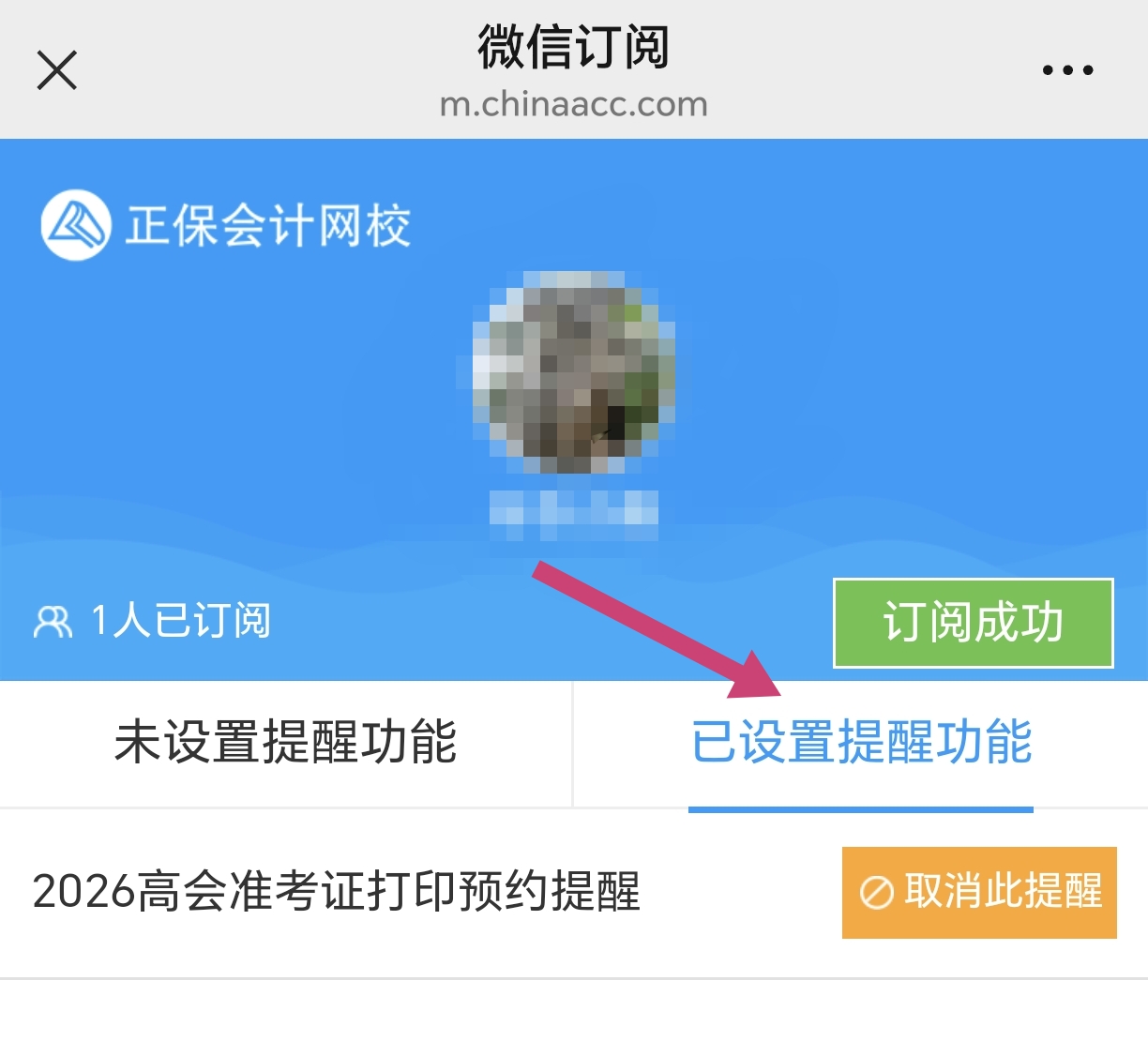
Task: Close the page using the X icon
Action: [x=56, y=70]
